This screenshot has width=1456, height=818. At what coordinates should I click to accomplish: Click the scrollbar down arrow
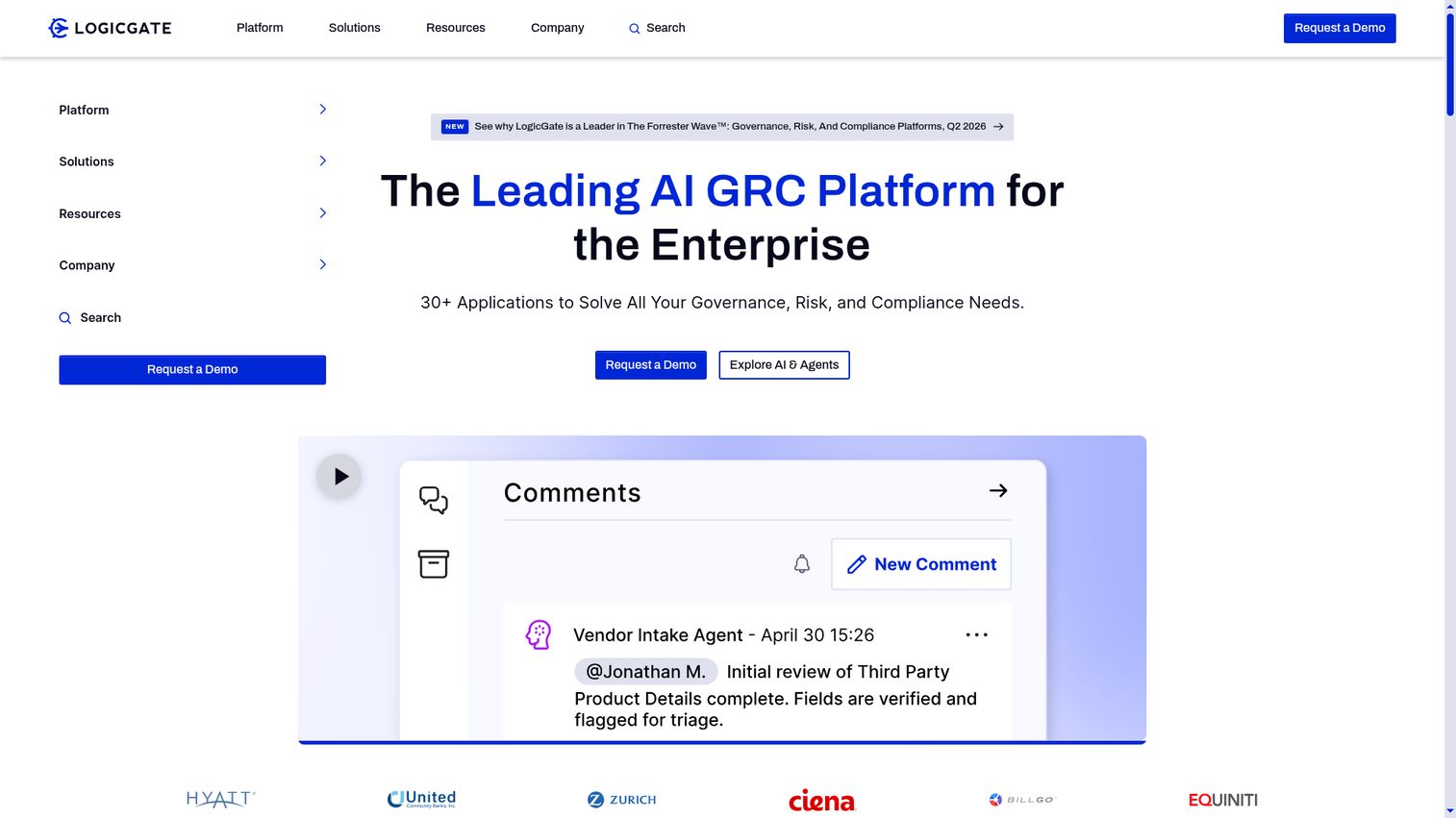(x=1450, y=811)
